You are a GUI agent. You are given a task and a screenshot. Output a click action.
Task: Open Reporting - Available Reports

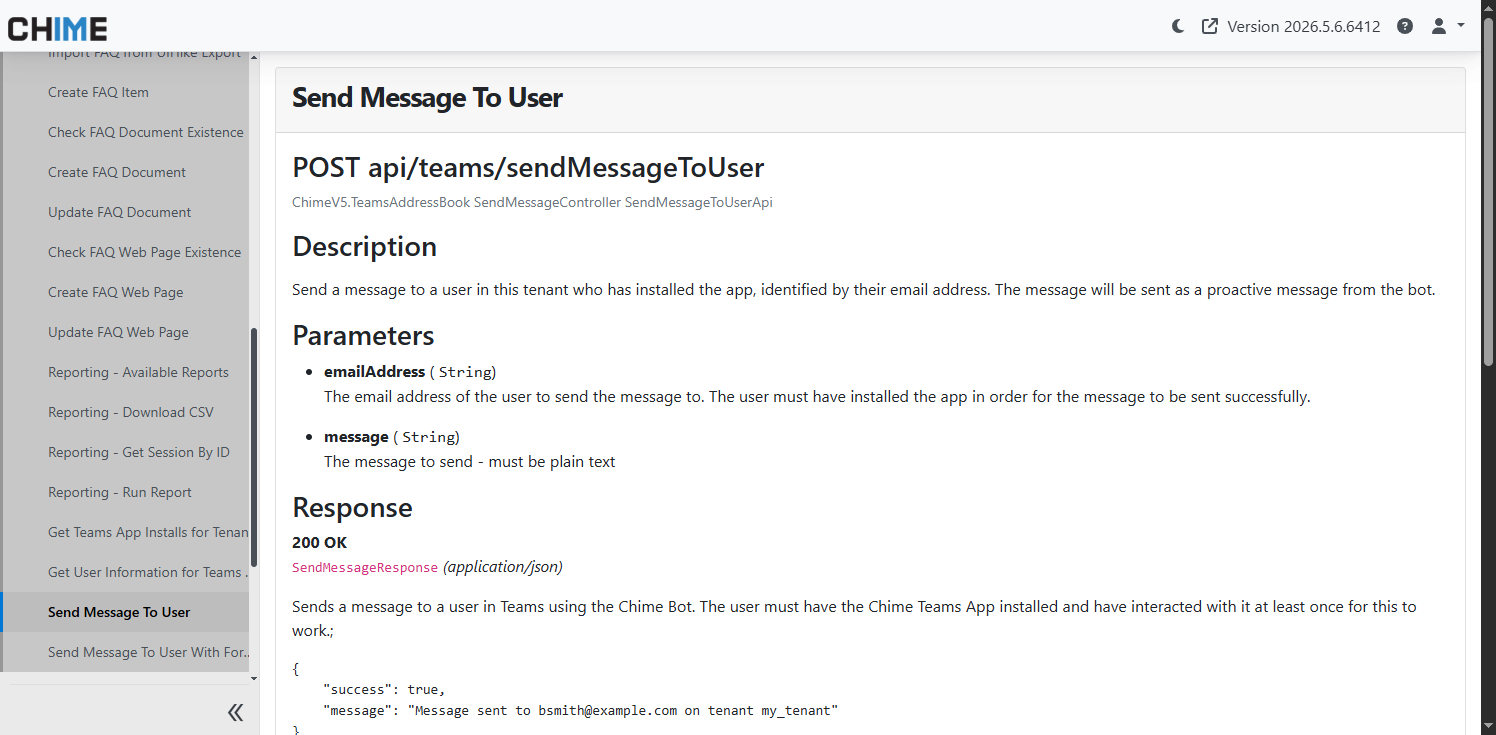pyautogui.click(x=138, y=372)
